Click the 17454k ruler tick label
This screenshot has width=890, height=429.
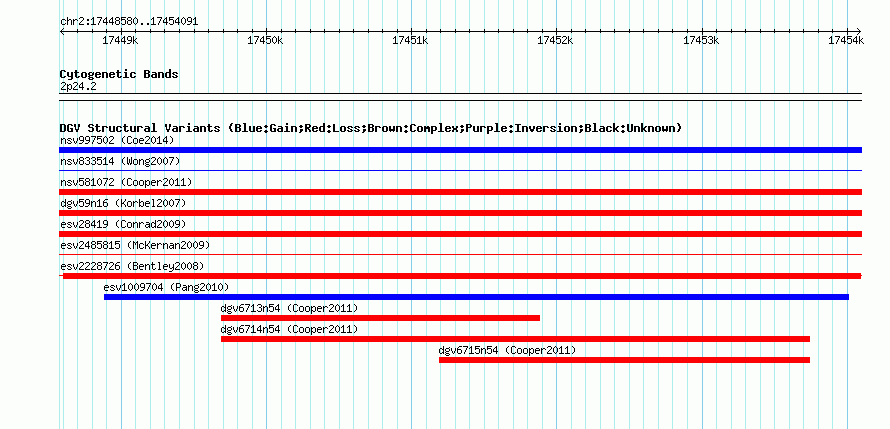846,40
